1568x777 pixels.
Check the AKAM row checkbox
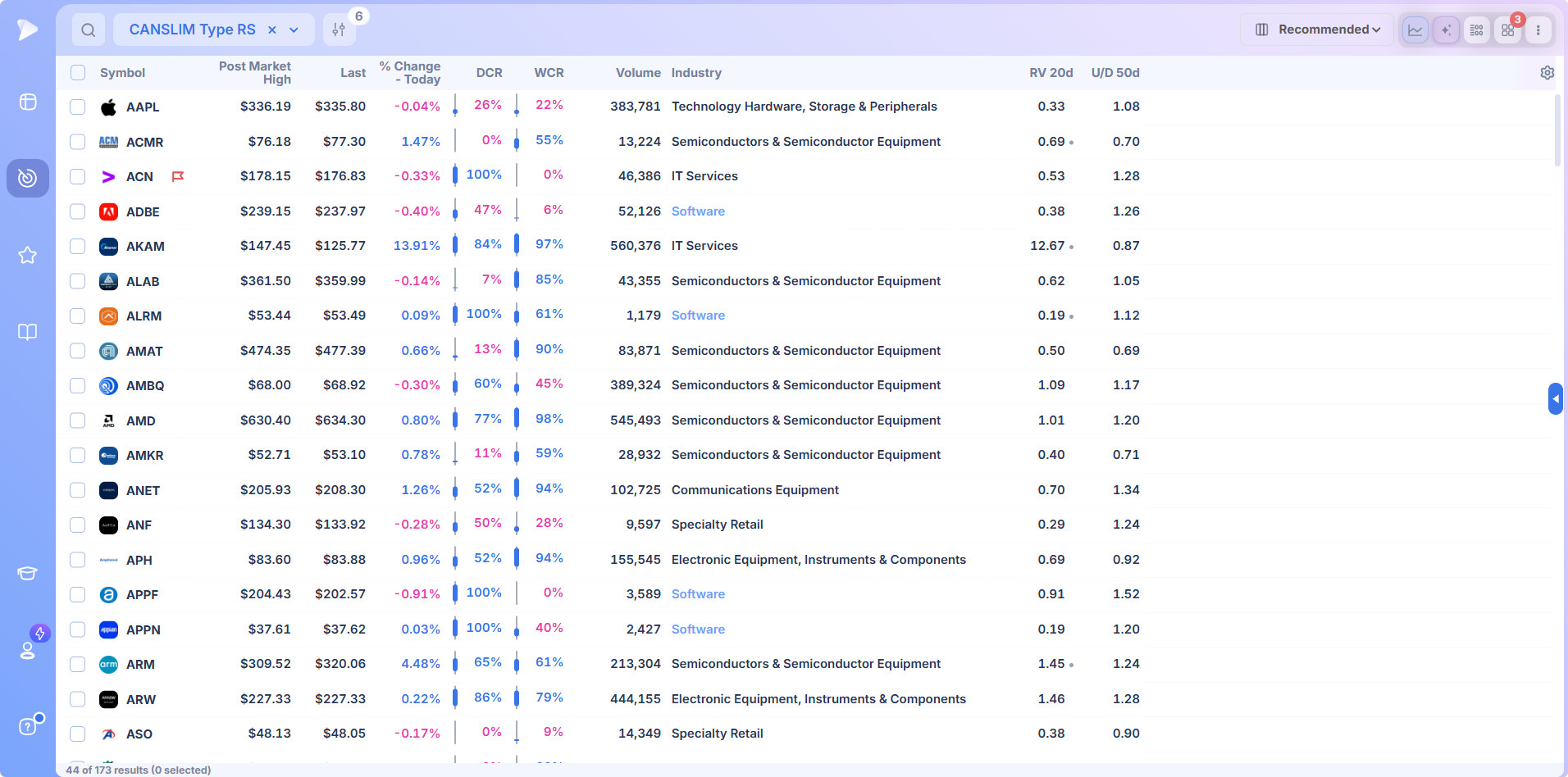(78, 247)
